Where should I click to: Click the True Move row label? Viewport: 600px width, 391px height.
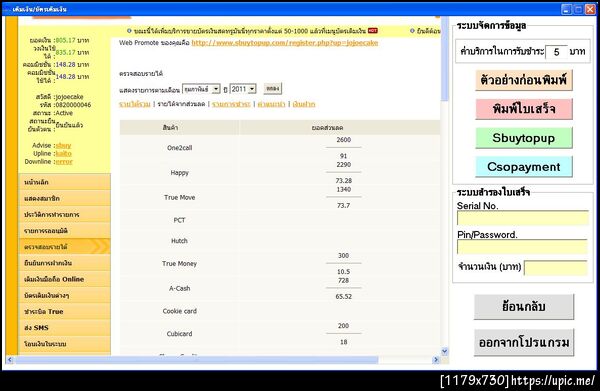(179, 197)
